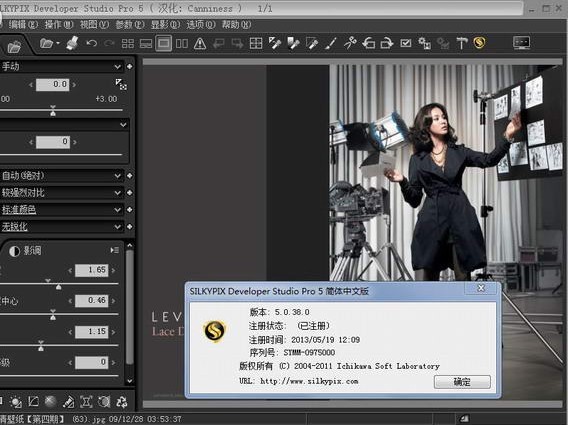This screenshot has height=425, width=568.
Task: Click the open file folder icon
Action: [x=47, y=43]
